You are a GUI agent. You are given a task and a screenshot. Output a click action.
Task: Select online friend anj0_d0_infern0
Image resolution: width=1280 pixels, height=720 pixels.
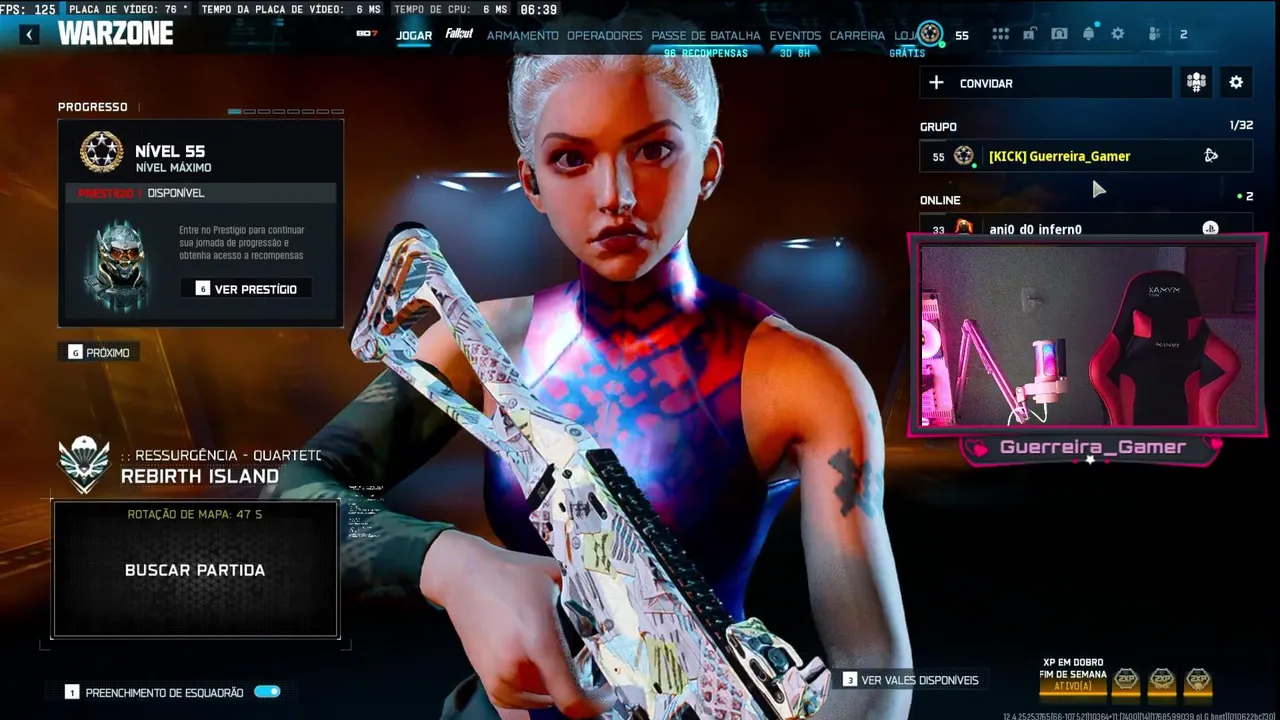(1086, 226)
